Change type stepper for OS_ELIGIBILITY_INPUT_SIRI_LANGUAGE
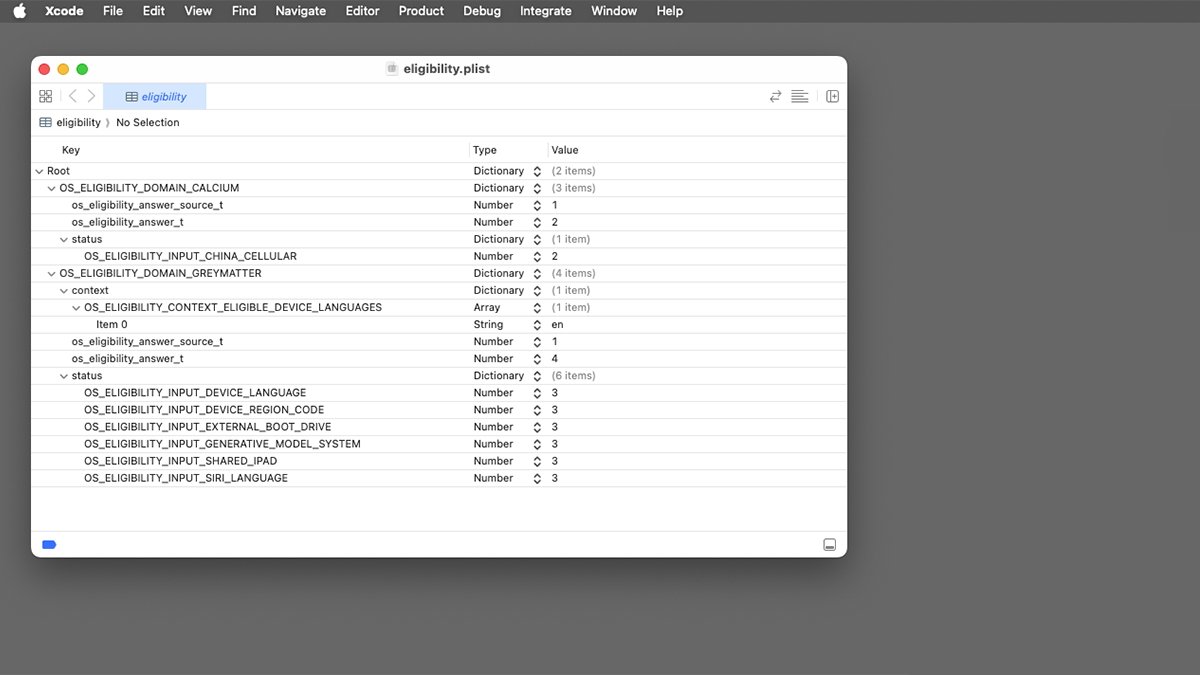The width and height of the screenshot is (1200, 675). tap(537, 478)
